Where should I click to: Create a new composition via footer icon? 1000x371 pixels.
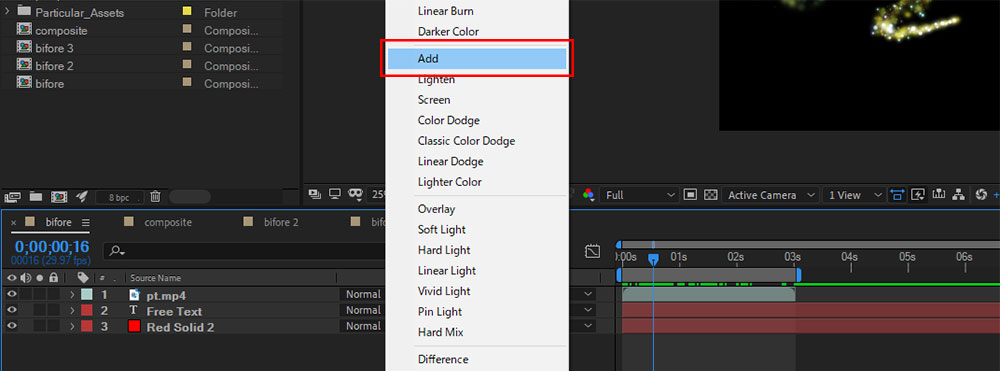[x=59, y=197]
